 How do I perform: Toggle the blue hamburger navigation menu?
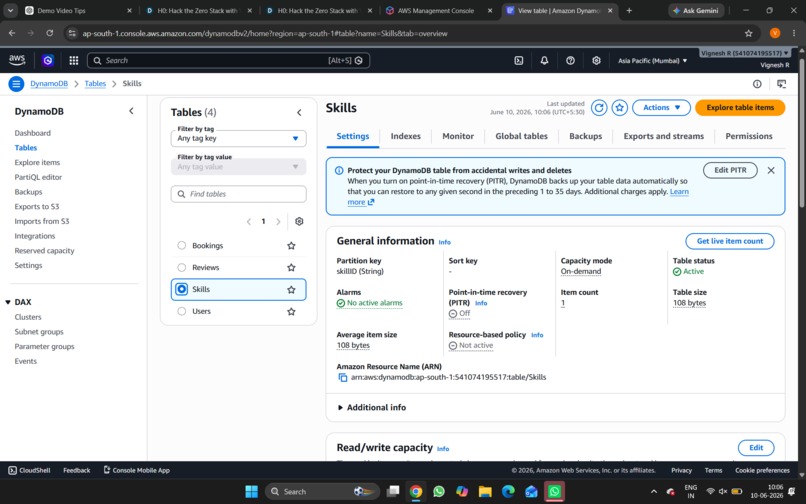click(x=16, y=83)
